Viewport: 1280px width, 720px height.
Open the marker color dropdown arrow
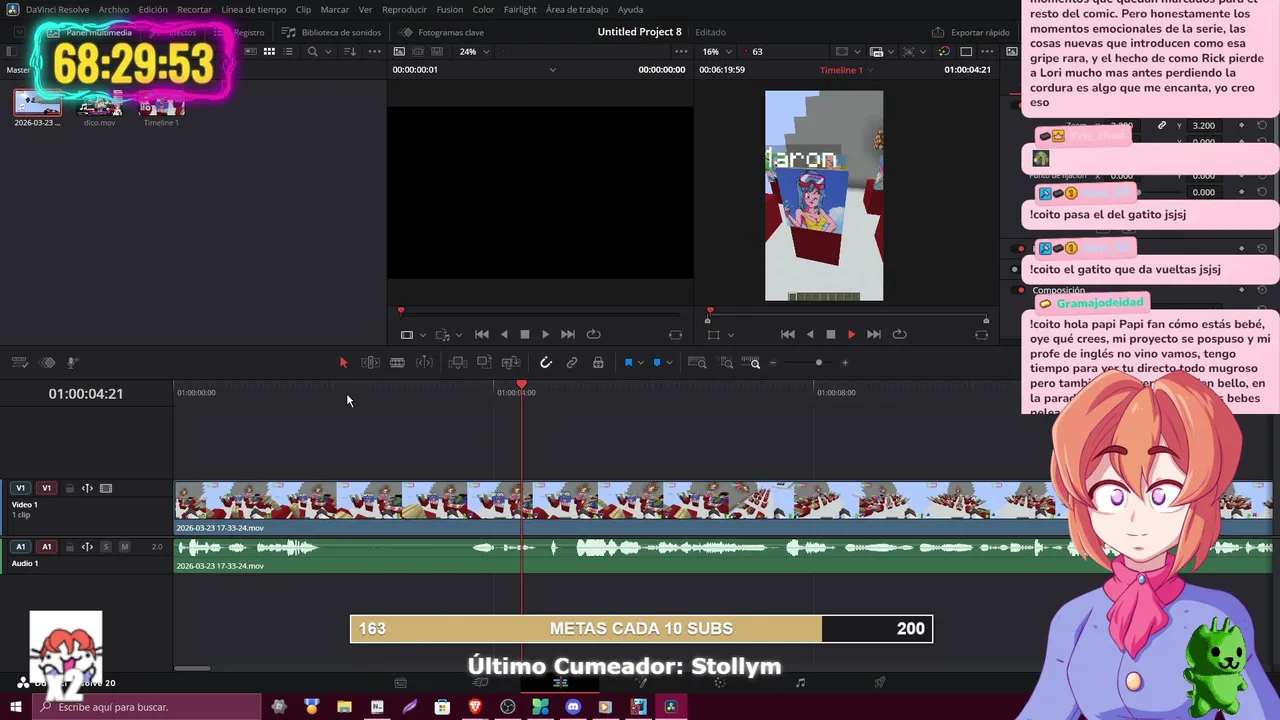coord(669,363)
